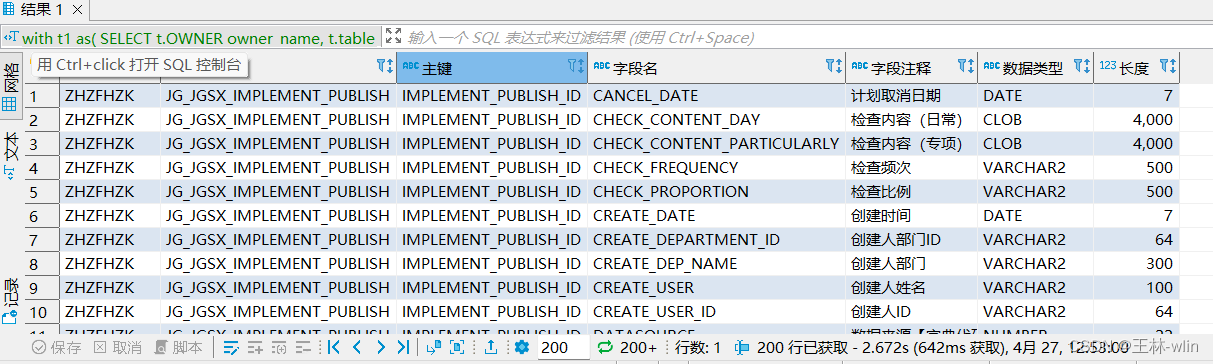The width and height of the screenshot is (1213, 364).
Task: Click IMPLEMENT_PUBLISH_ID cell in row 6
Action: click(491, 216)
